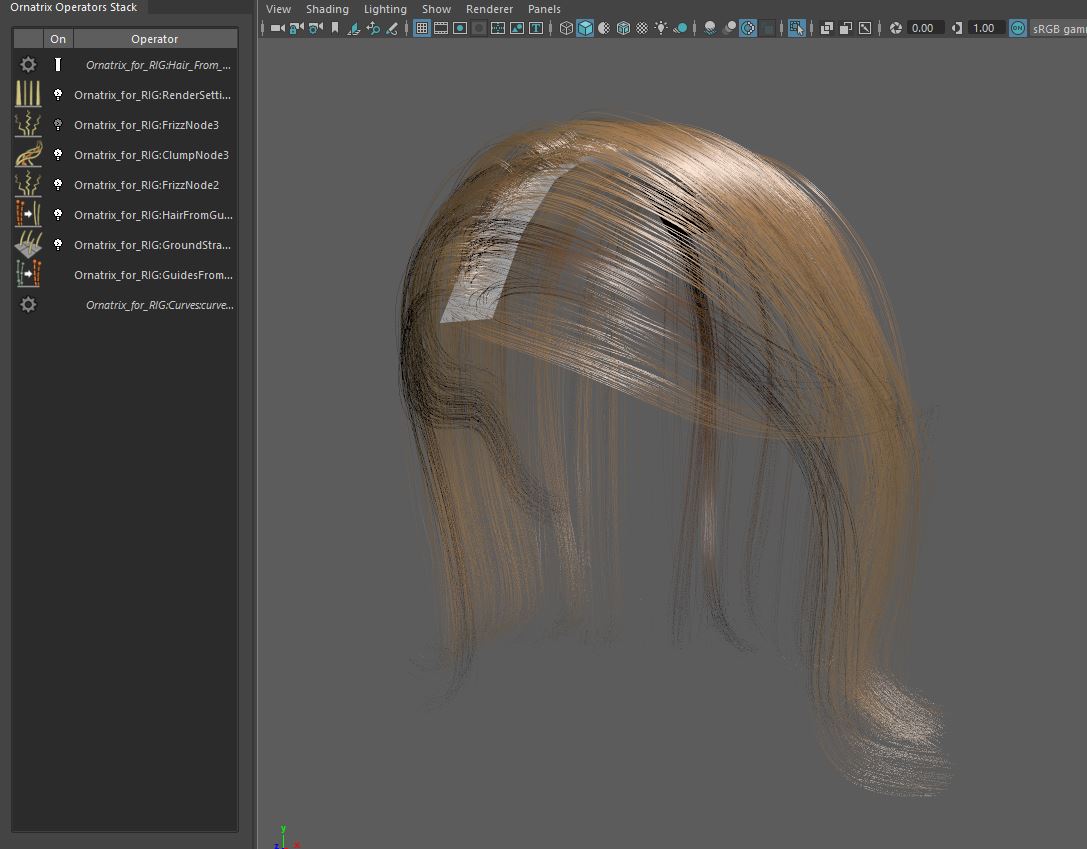Image resolution: width=1087 pixels, height=849 pixels.
Task: Click the FrizzNode3 operator icon
Action: (28, 125)
